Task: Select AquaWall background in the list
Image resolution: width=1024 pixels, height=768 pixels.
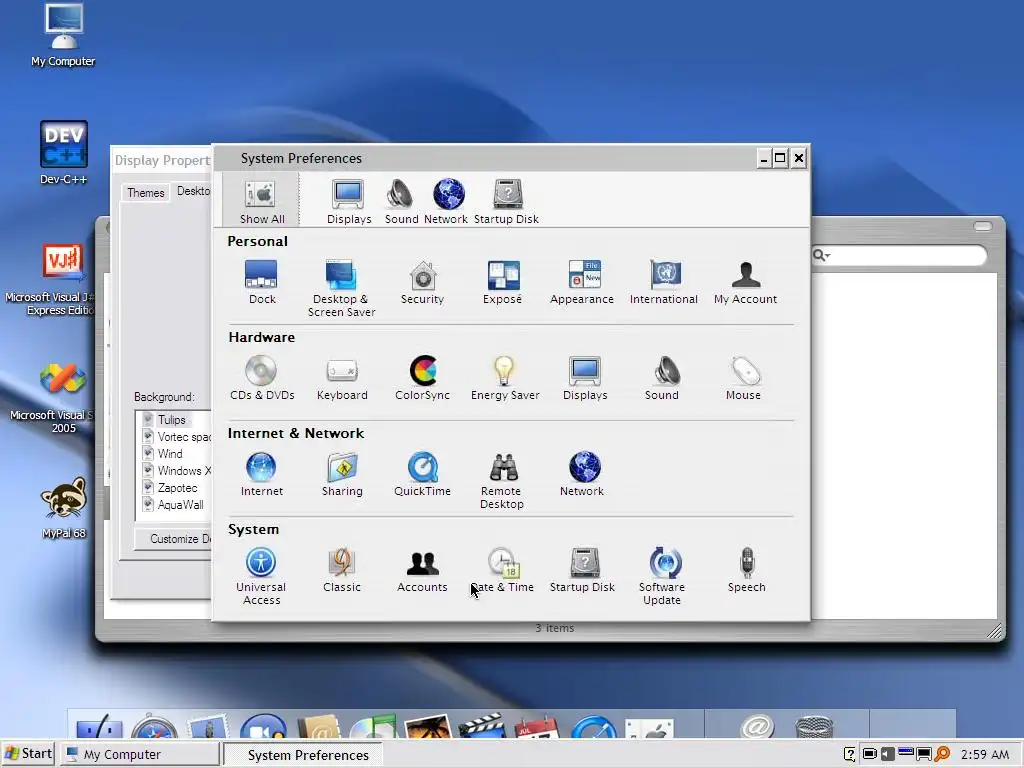Action: pyautogui.click(x=176, y=505)
